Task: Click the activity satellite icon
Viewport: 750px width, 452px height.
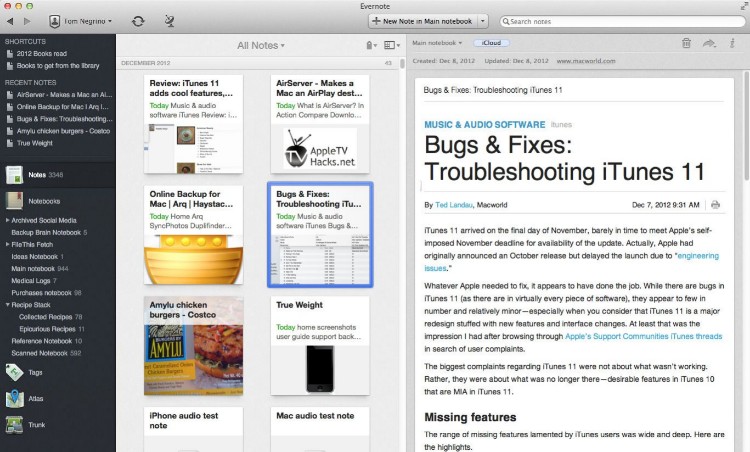Action: [x=169, y=21]
